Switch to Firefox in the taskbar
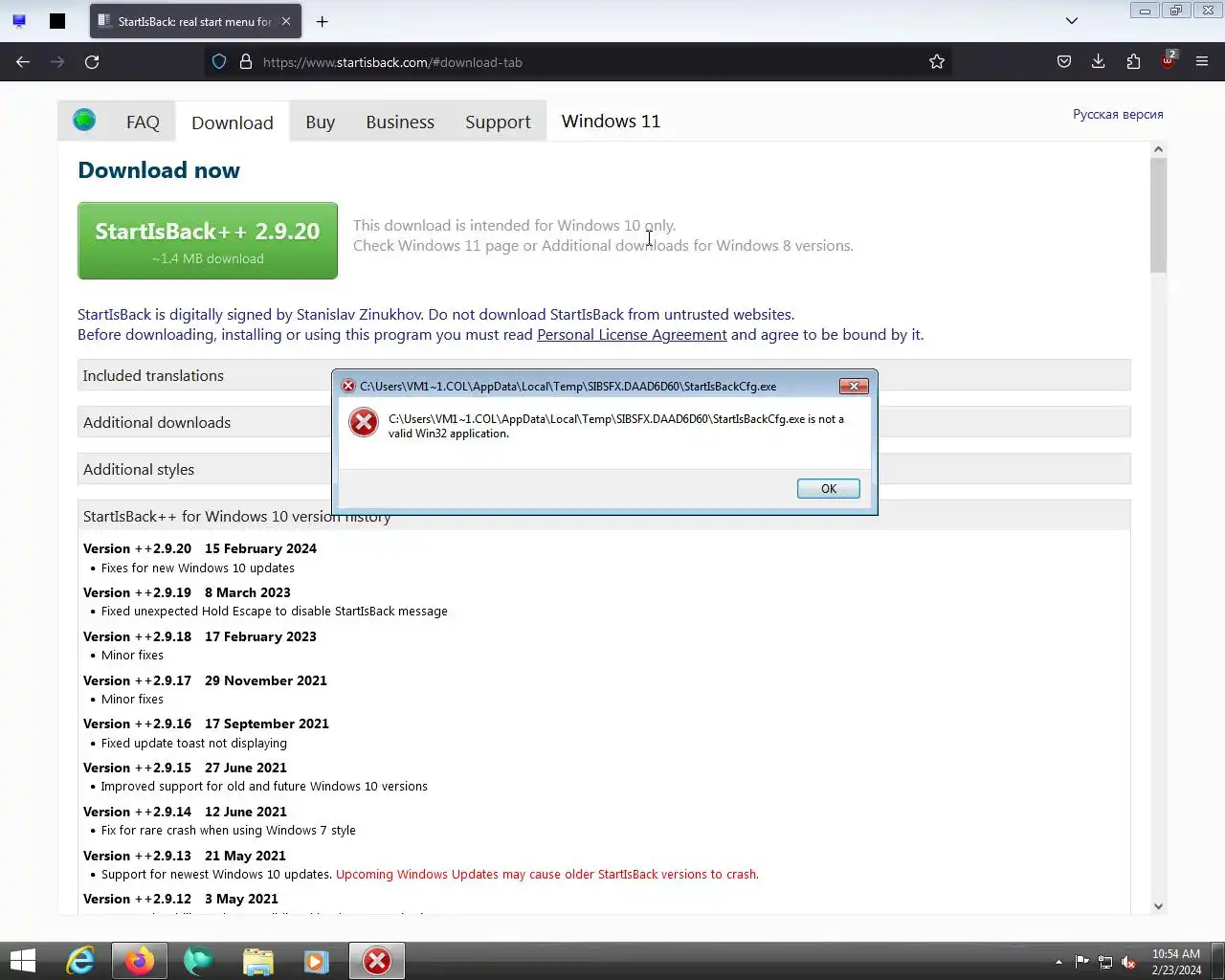The width and height of the screenshot is (1225, 980). [x=140, y=961]
